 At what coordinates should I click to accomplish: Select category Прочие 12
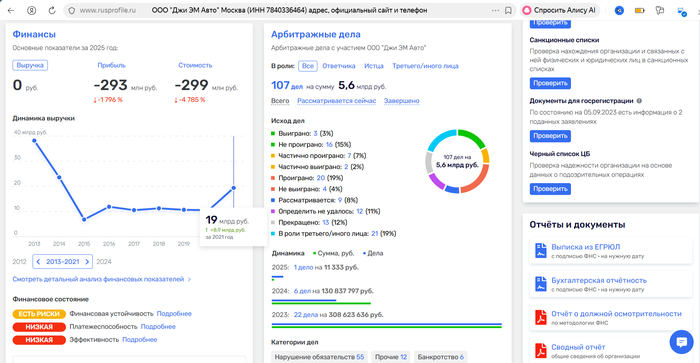click(391, 357)
